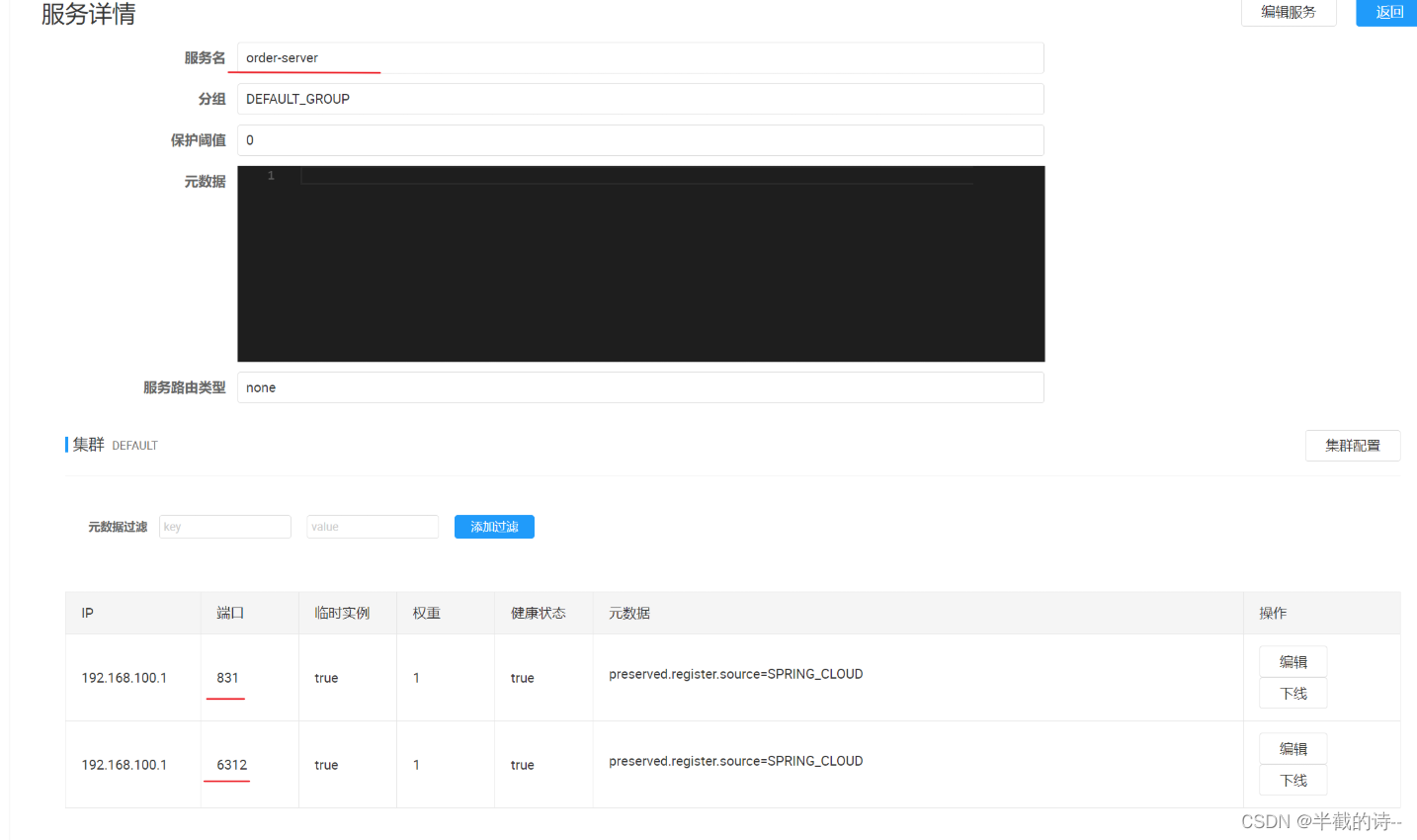Click the 权重 column header
Image resolution: width=1417 pixels, height=840 pixels.
(x=427, y=613)
